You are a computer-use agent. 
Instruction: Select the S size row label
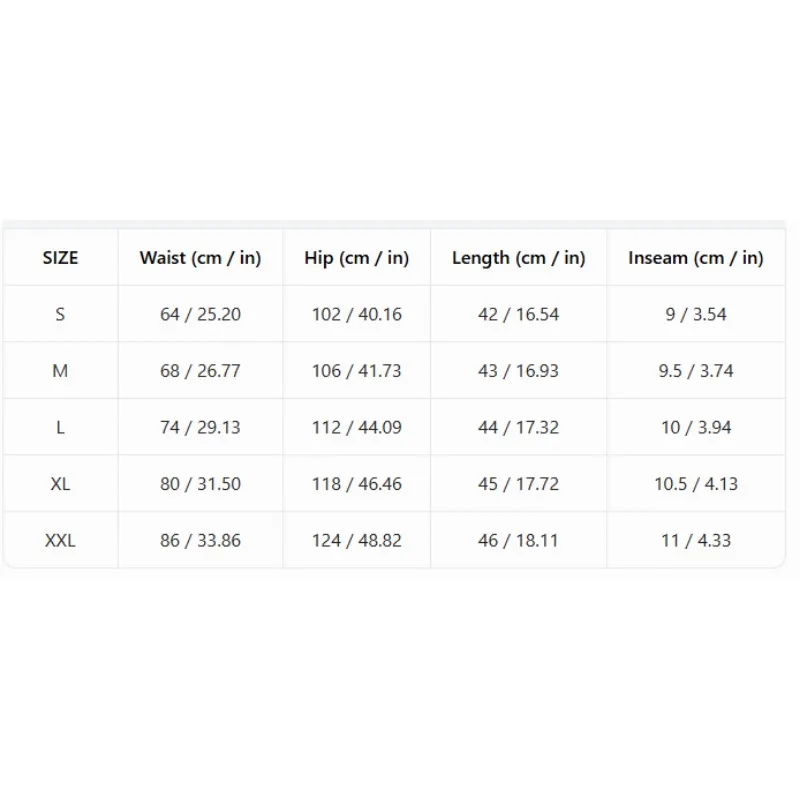click(60, 314)
